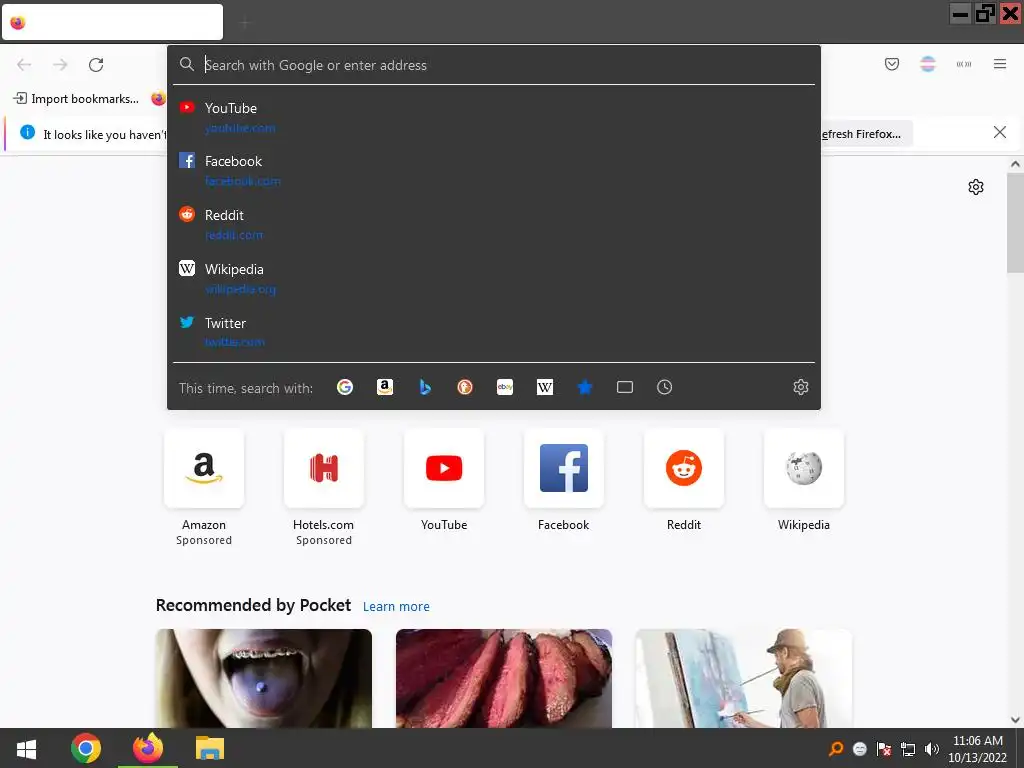Open File Explorer from the taskbar
This screenshot has height=768, width=1024.
[x=210, y=748]
